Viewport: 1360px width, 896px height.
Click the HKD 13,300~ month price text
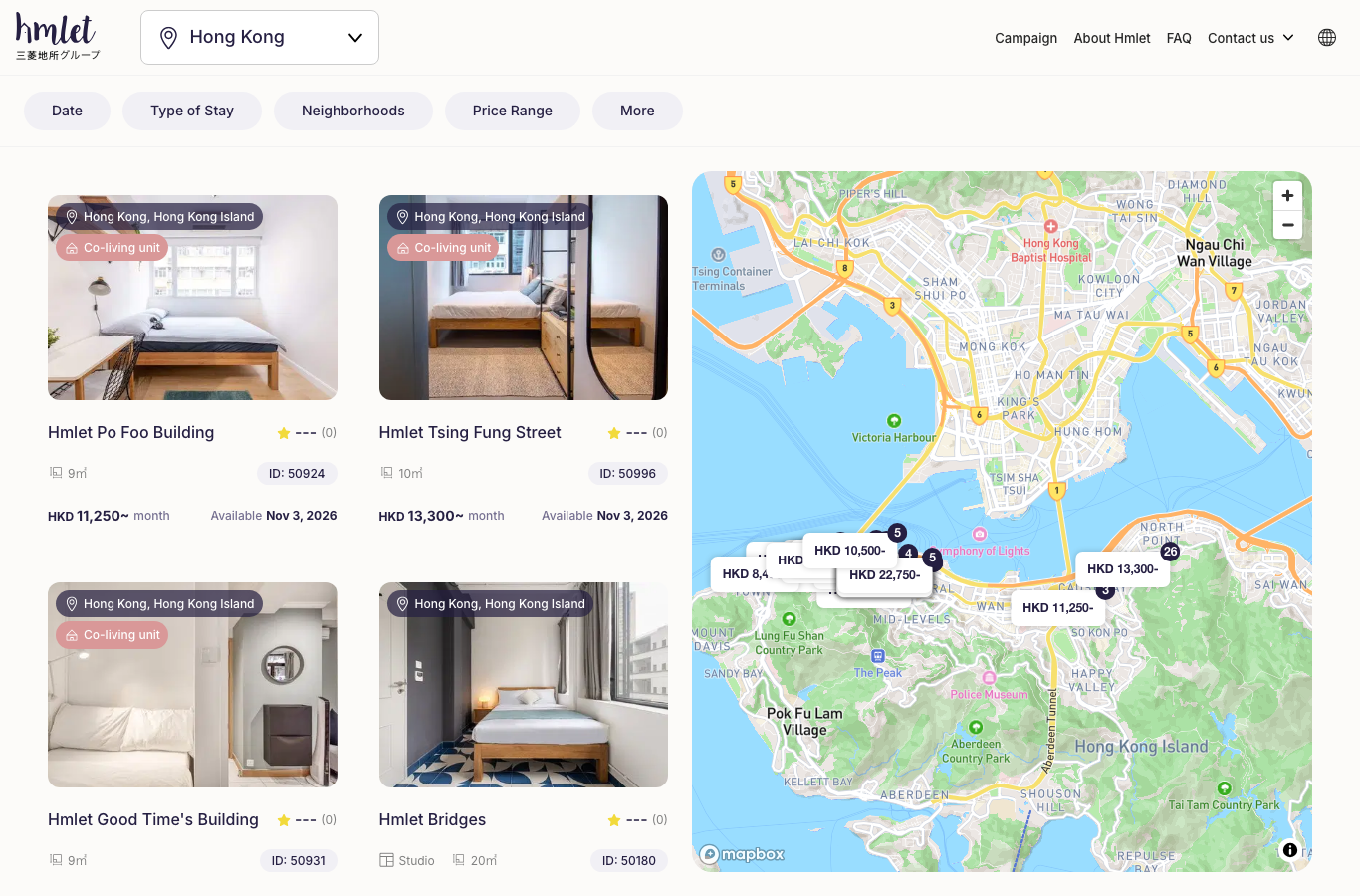(x=441, y=516)
